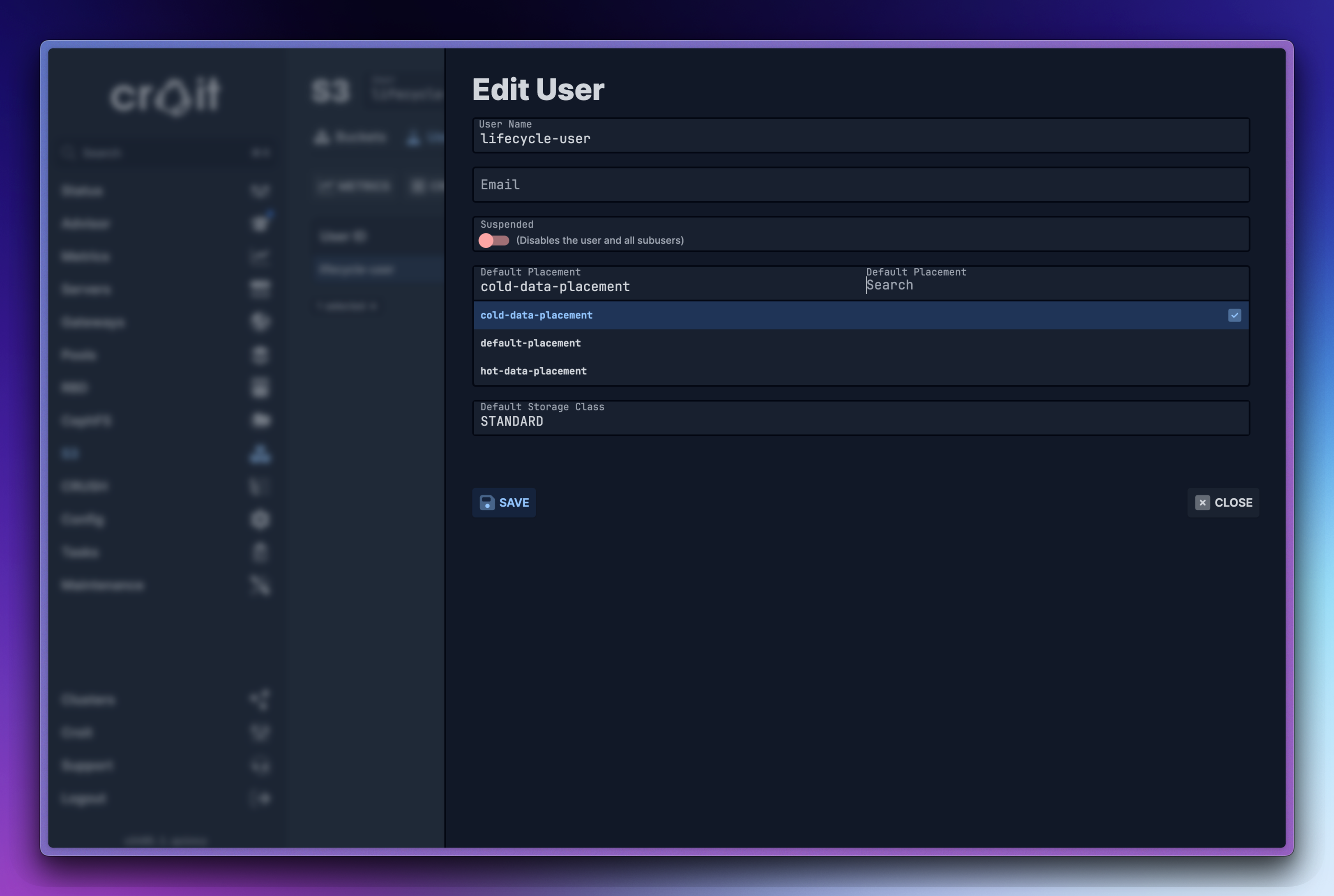The image size is (1334, 896).
Task: Click the floppy disk icon on Save
Action: [x=487, y=502]
